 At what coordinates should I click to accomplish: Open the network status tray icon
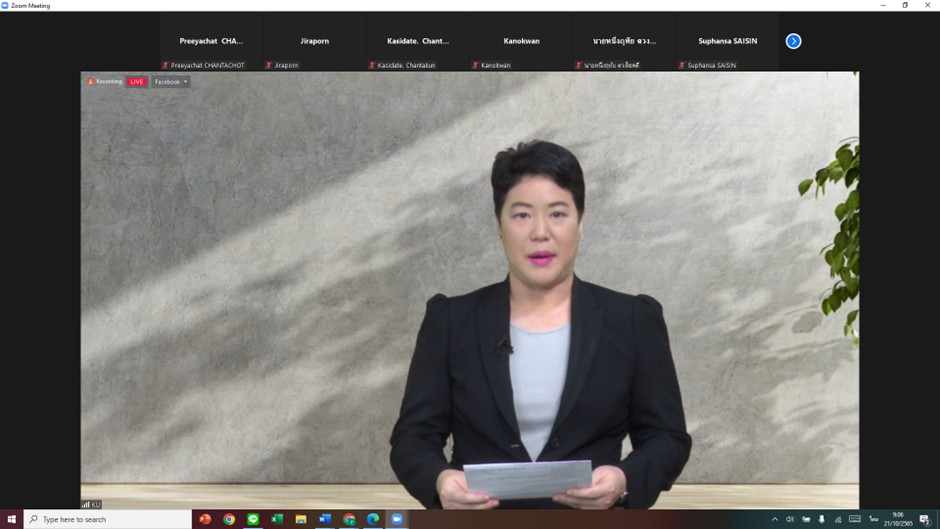[837, 519]
